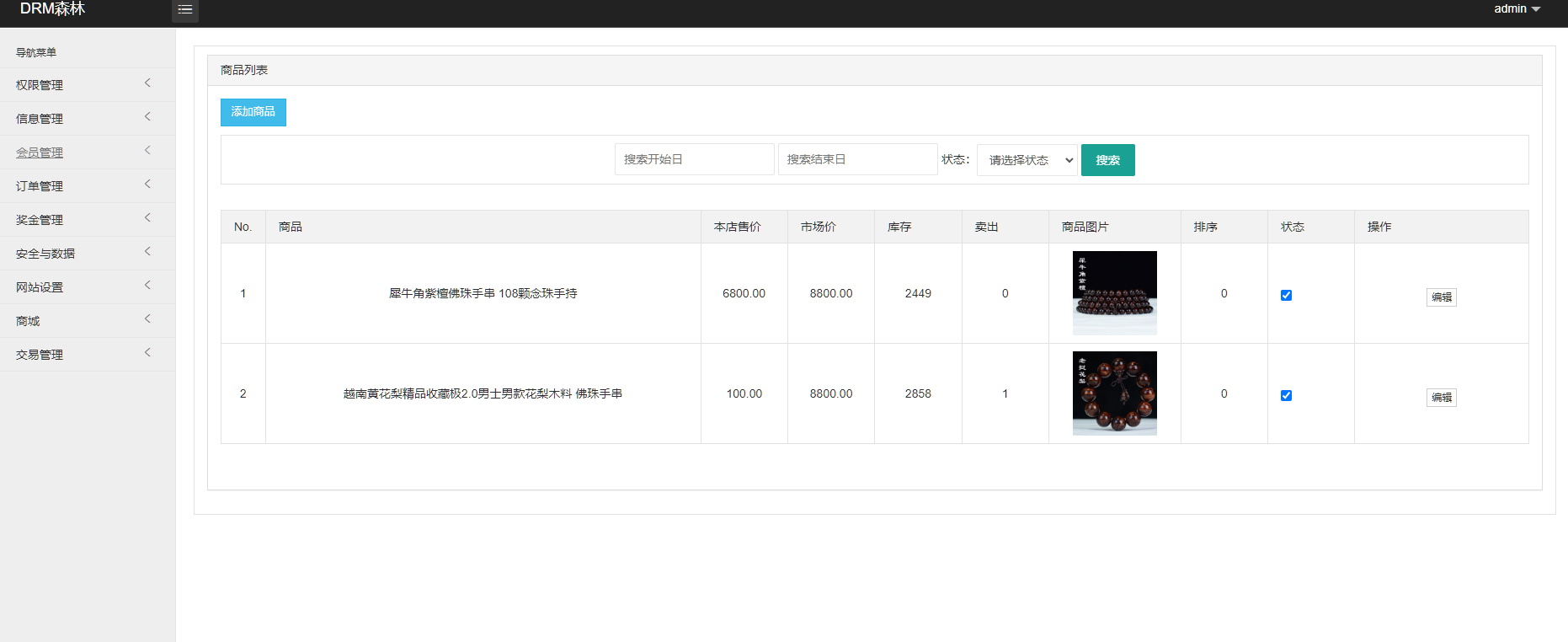This screenshot has width=1568, height=642.
Task: Open the 越南黄花梨 product thumbnail image
Action: tap(1114, 393)
